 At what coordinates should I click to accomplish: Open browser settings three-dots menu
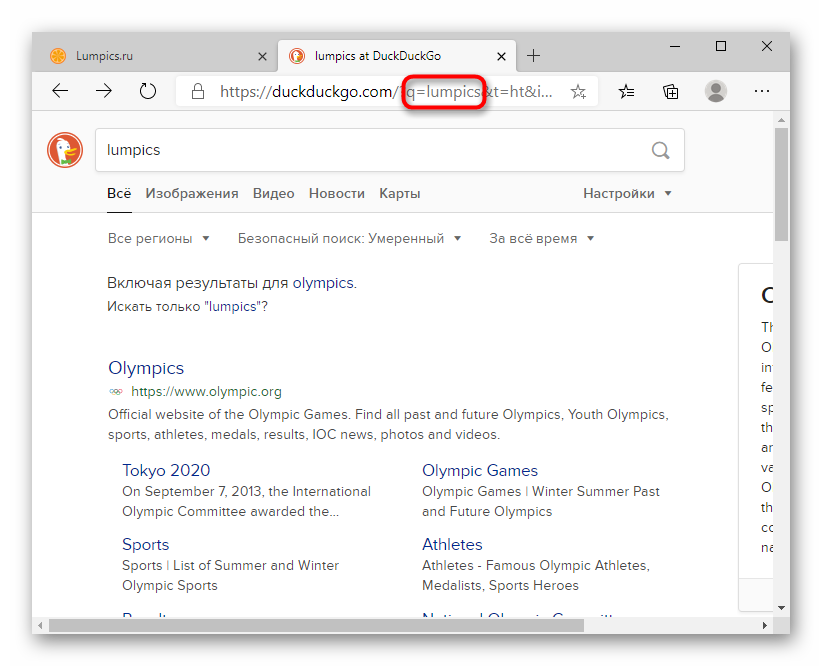762,91
